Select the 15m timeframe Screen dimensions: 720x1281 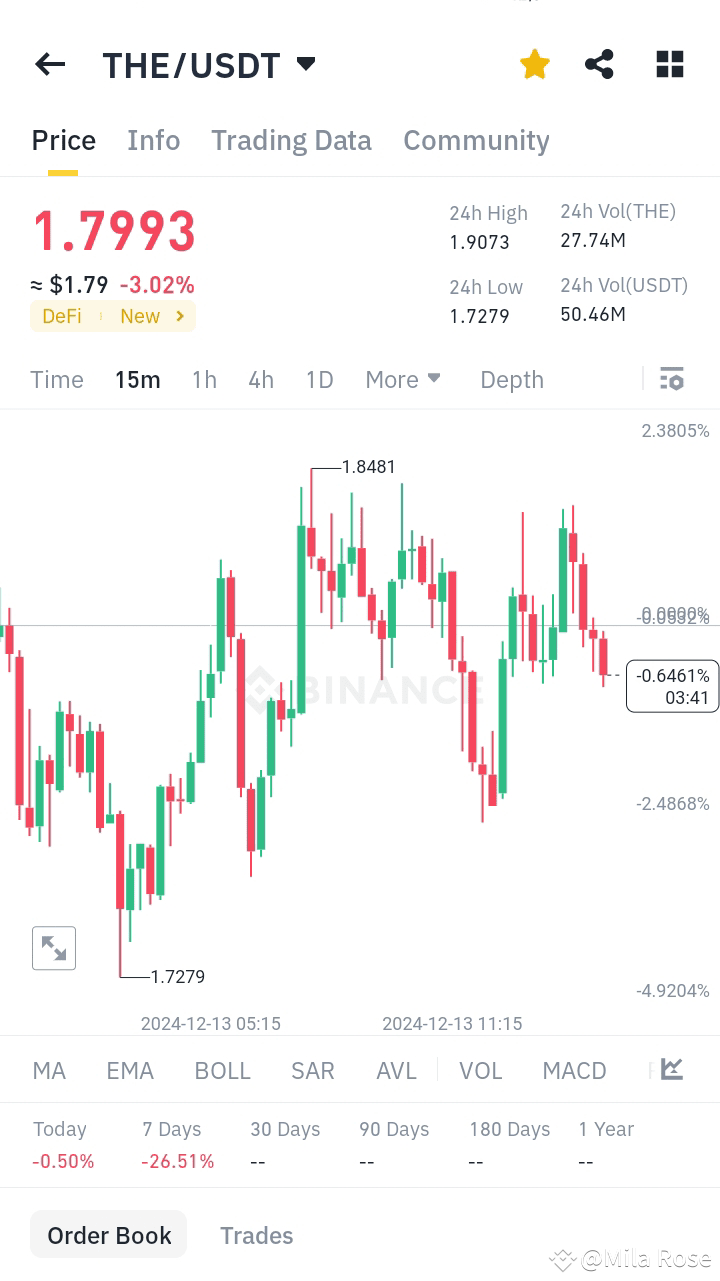tap(137, 379)
